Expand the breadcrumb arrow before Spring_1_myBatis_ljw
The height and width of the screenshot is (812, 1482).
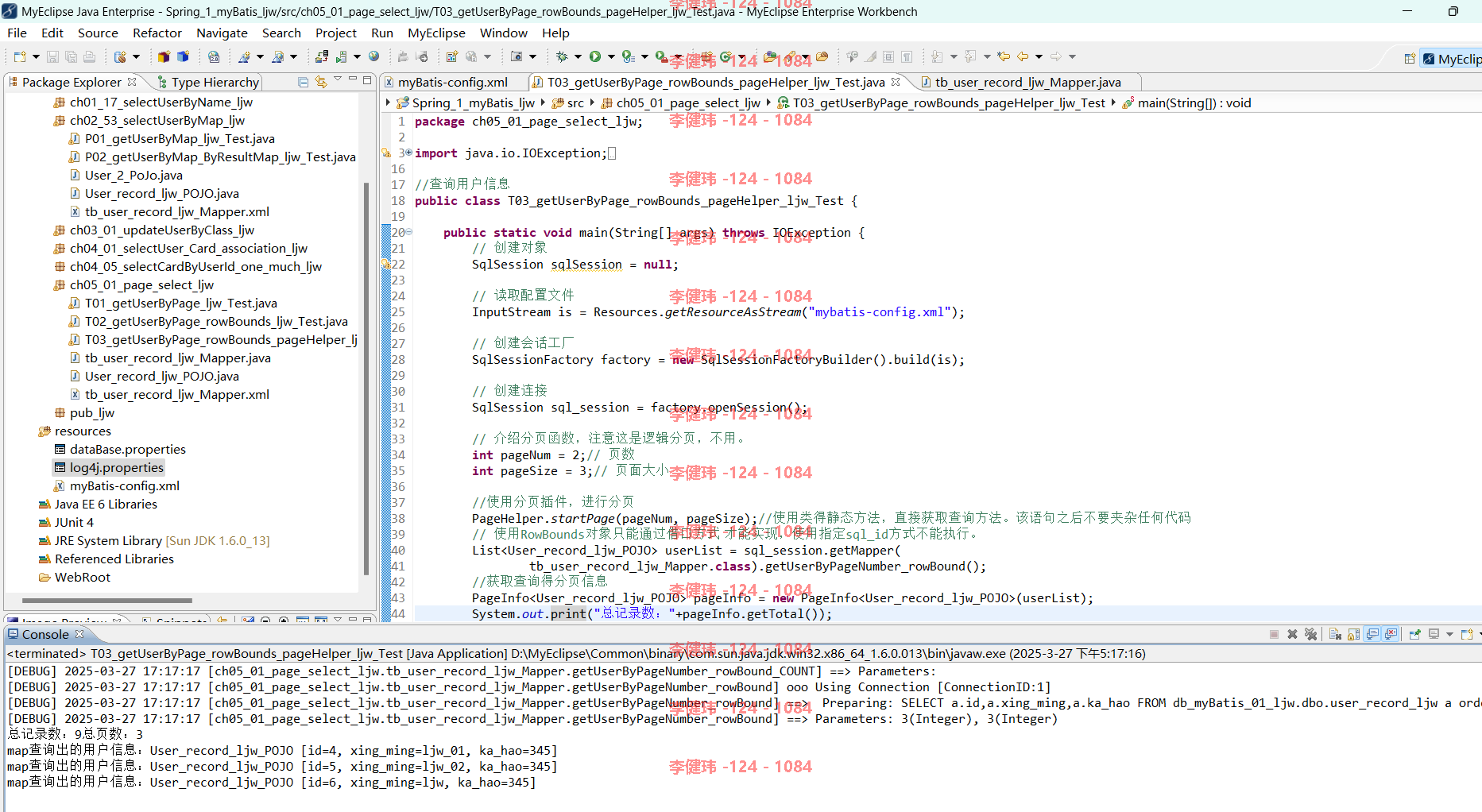388,102
